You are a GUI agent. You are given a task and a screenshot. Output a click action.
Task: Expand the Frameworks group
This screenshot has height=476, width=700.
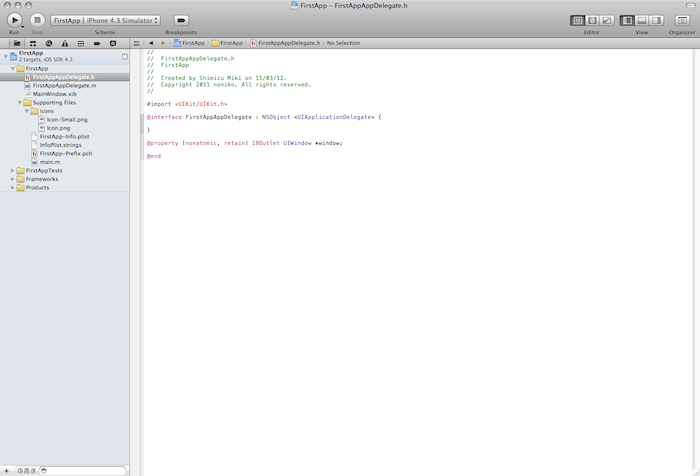tap(13, 179)
